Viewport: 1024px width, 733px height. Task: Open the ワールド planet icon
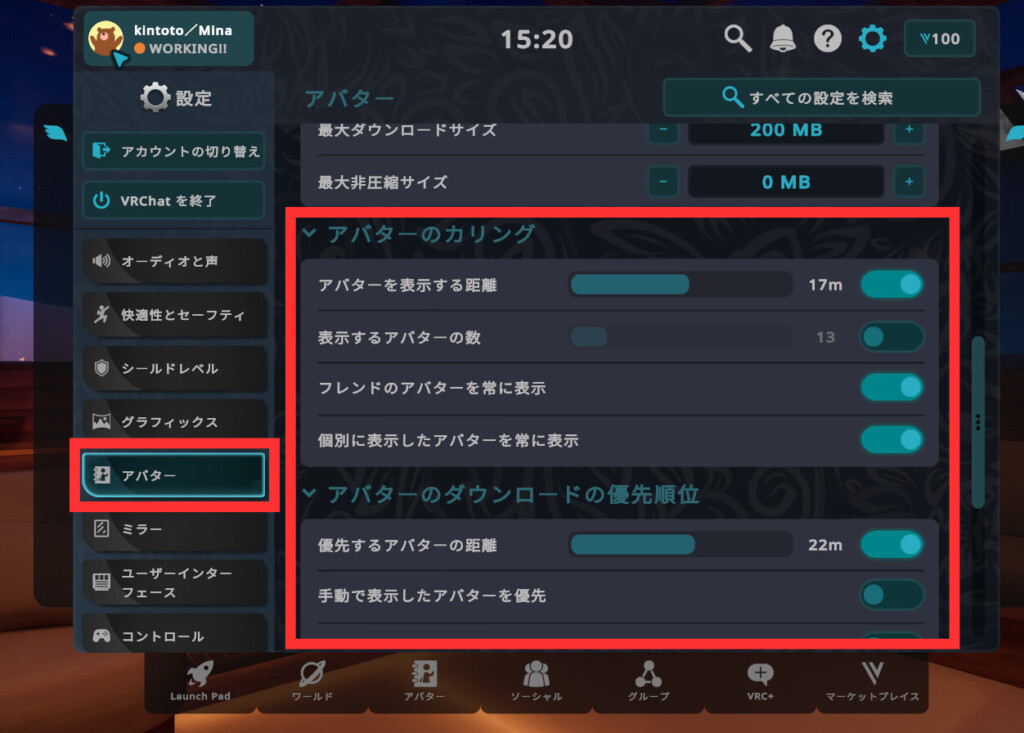click(312, 674)
